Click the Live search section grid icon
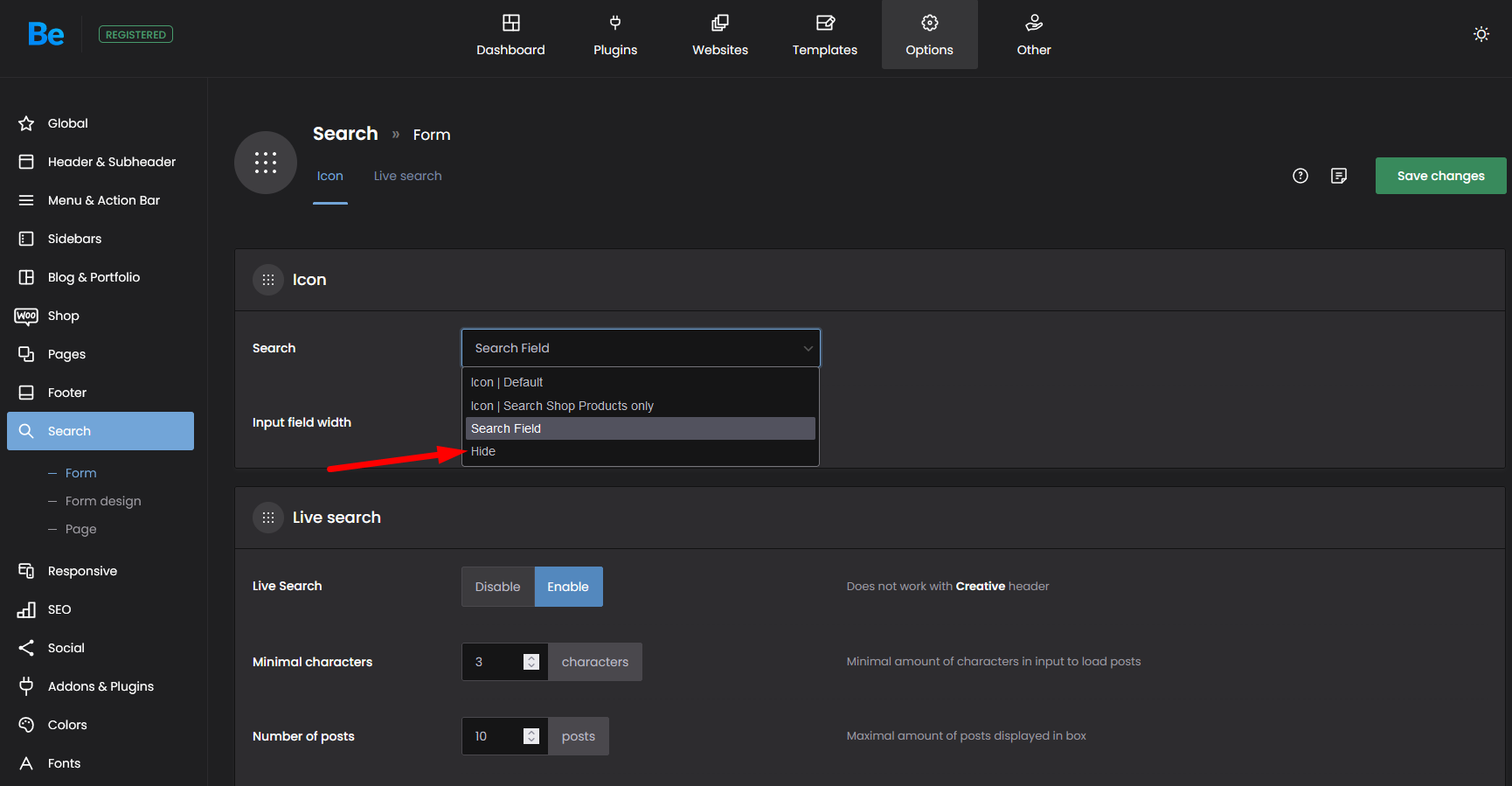 tap(268, 518)
